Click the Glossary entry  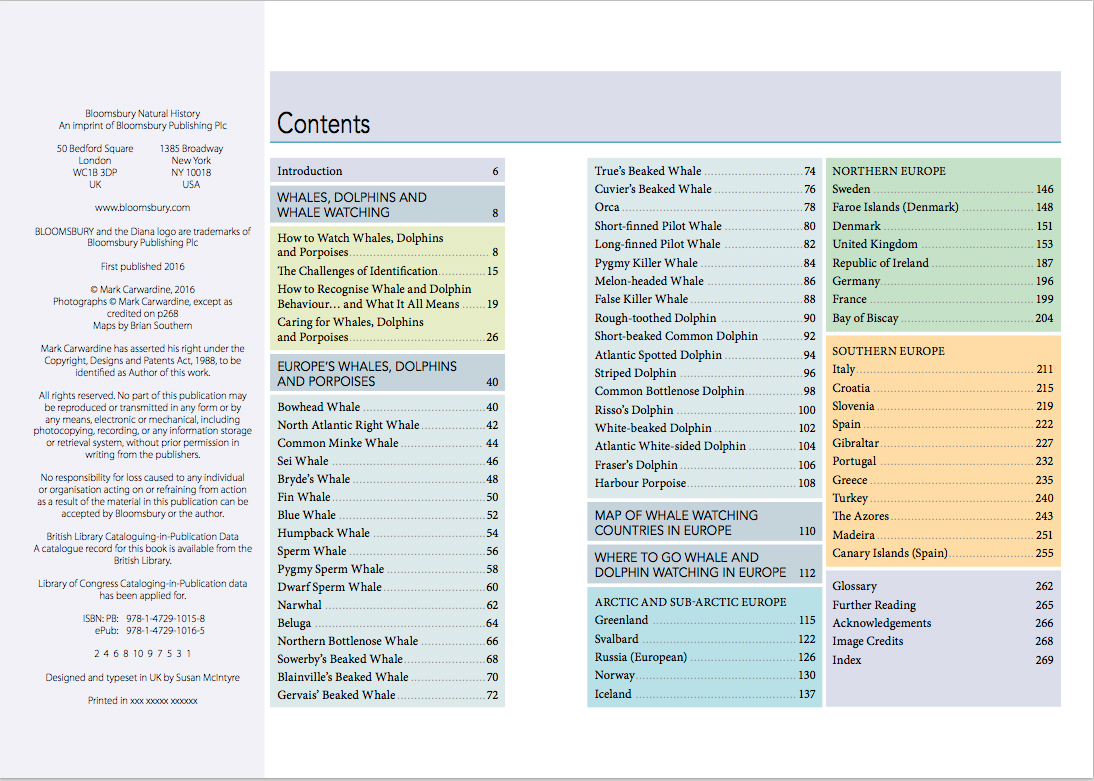click(943, 586)
